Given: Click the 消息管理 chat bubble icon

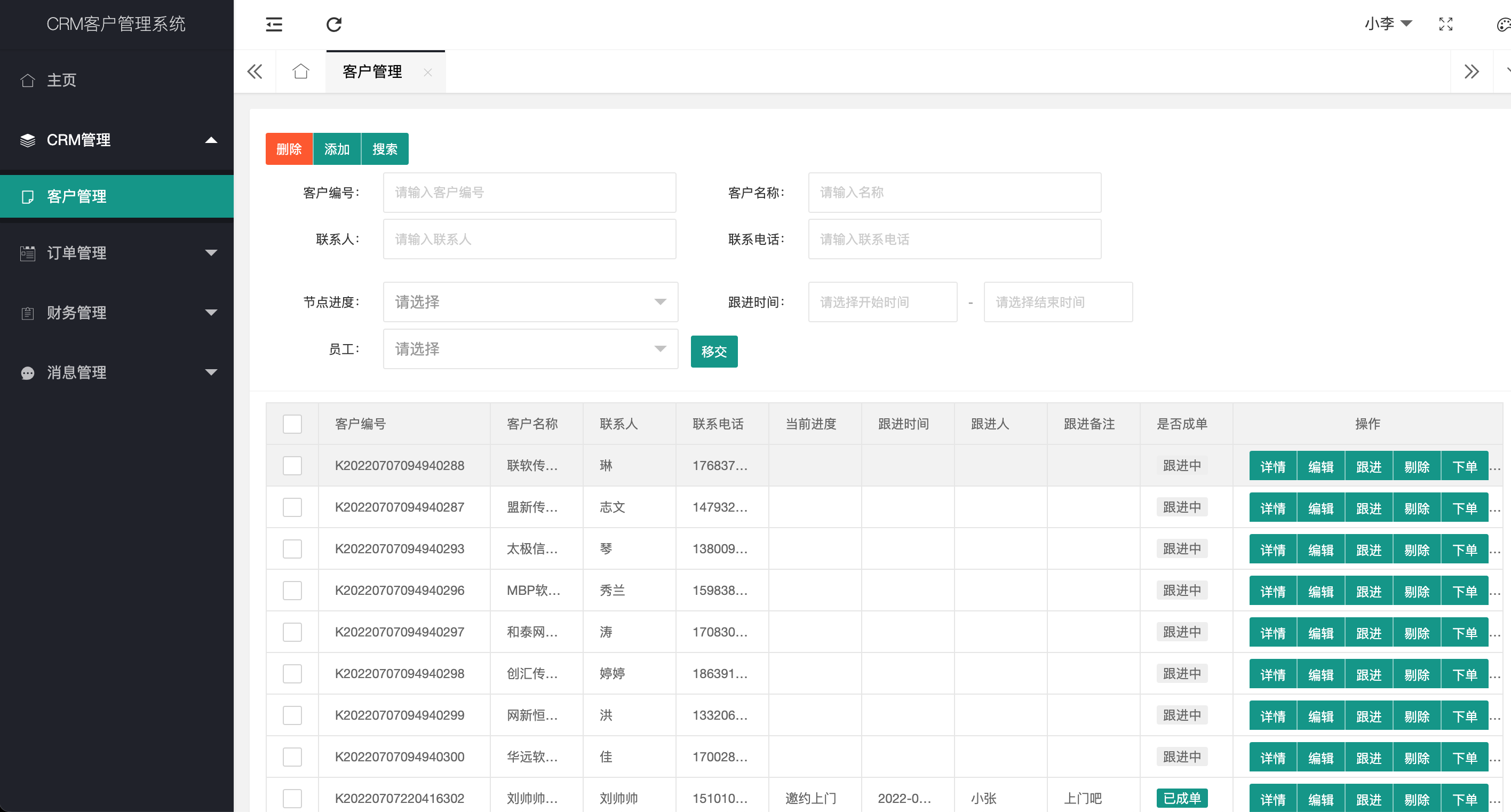Looking at the screenshot, I should tap(28, 373).
